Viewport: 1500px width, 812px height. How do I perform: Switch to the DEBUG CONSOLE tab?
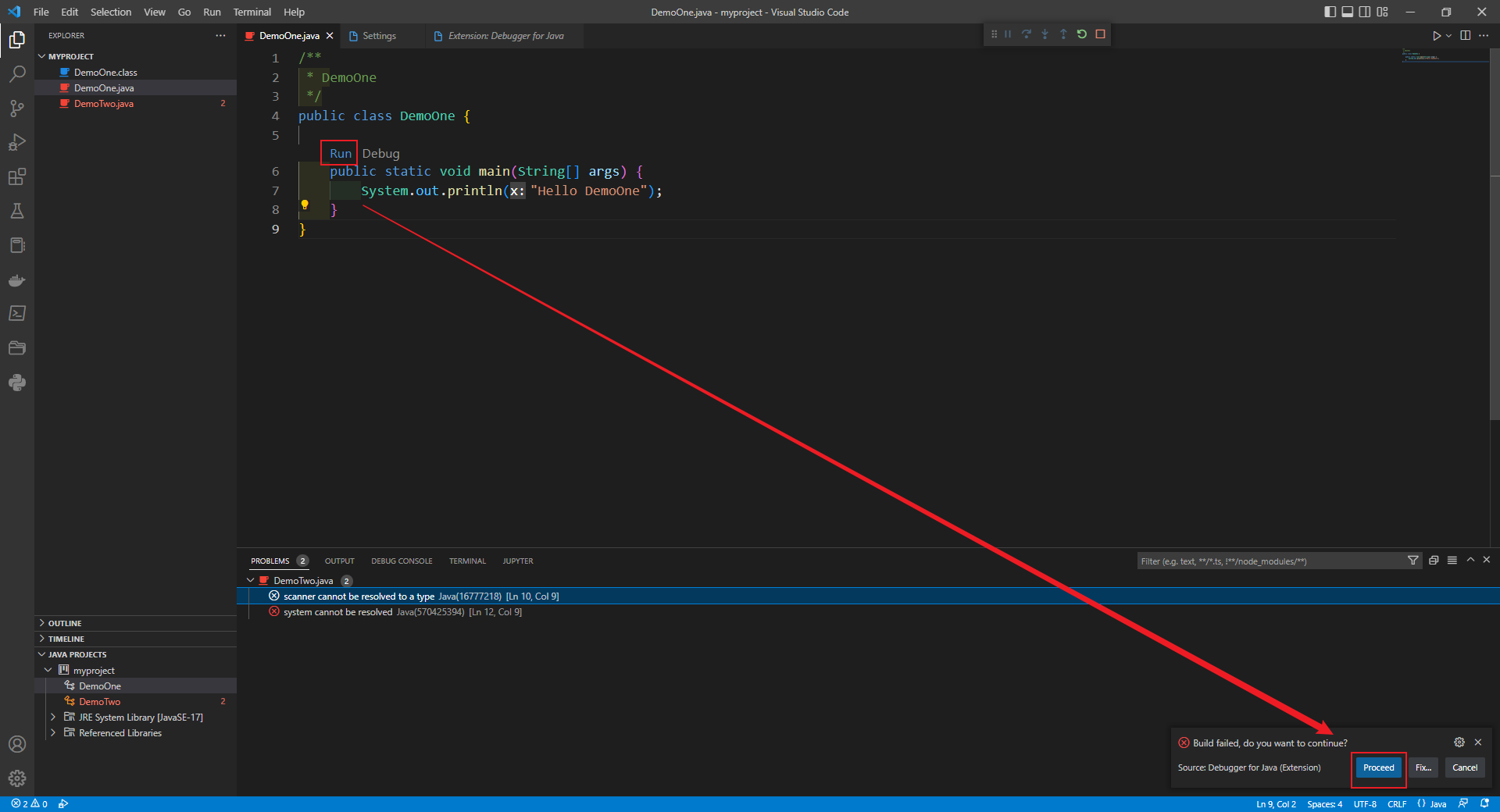coord(401,561)
